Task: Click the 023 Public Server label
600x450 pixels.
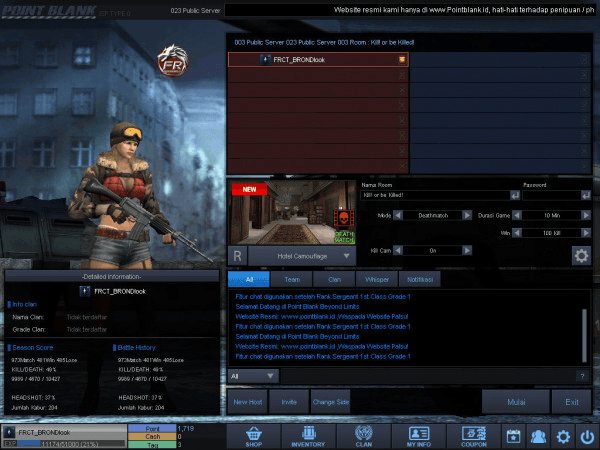Action: click(195, 11)
